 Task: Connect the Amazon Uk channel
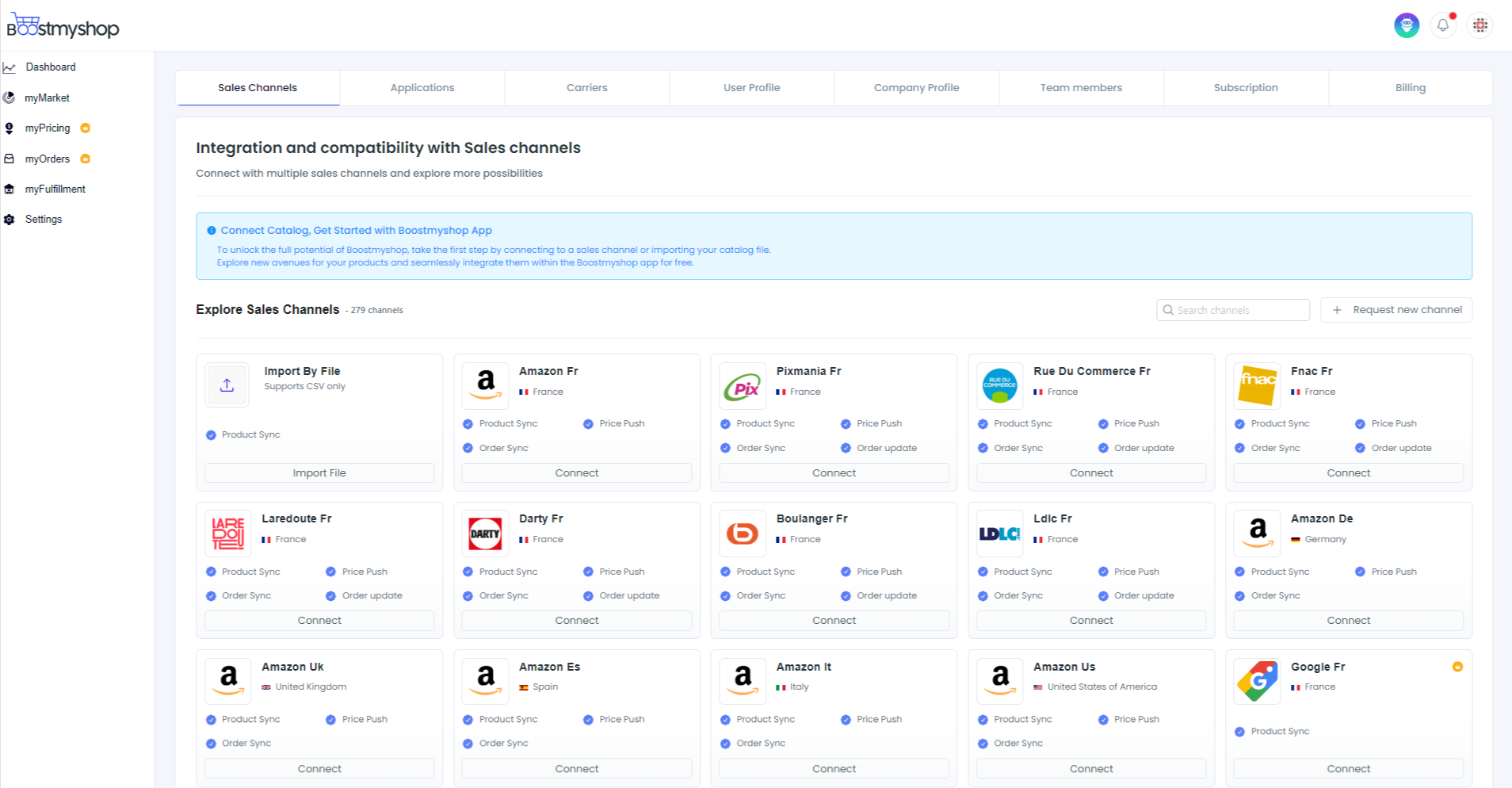pos(319,769)
